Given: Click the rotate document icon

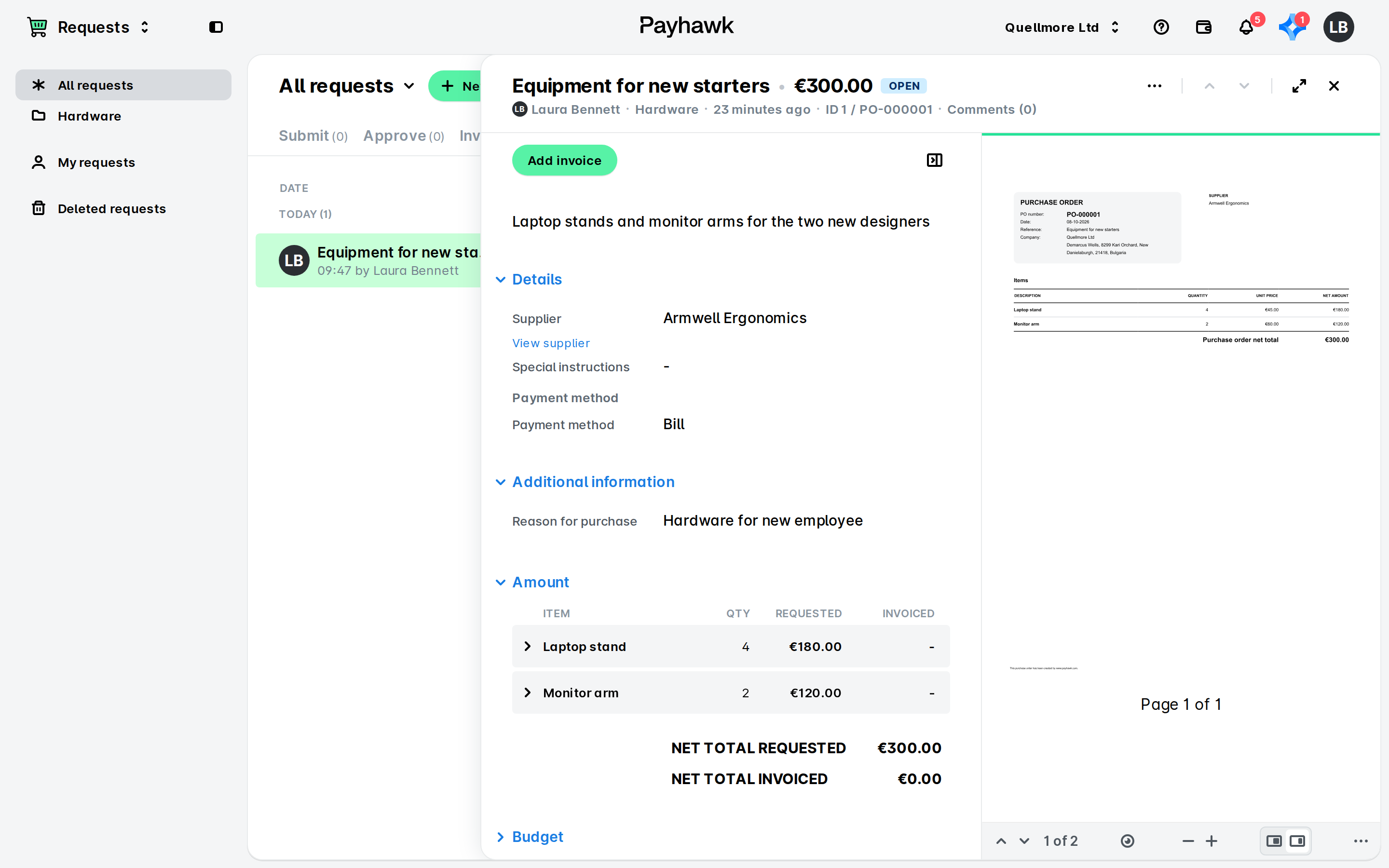Looking at the screenshot, I should pyautogui.click(x=1127, y=841).
